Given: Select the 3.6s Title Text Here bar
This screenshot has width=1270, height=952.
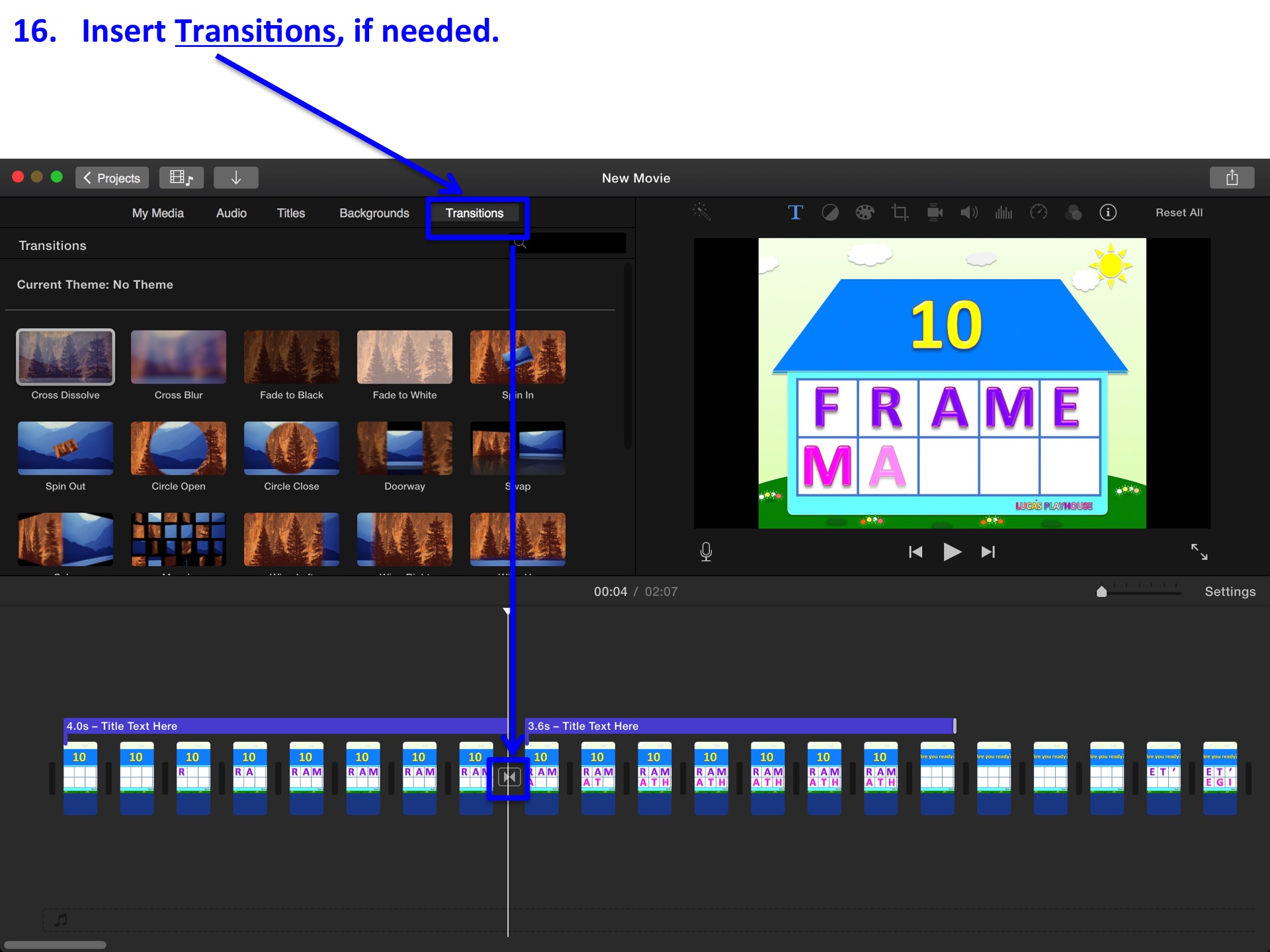Looking at the screenshot, I should pos(740,726).
